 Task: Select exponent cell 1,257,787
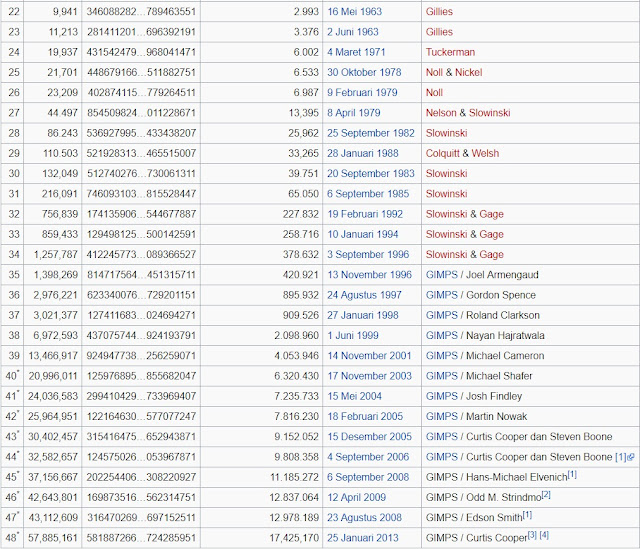coord(53,255)
